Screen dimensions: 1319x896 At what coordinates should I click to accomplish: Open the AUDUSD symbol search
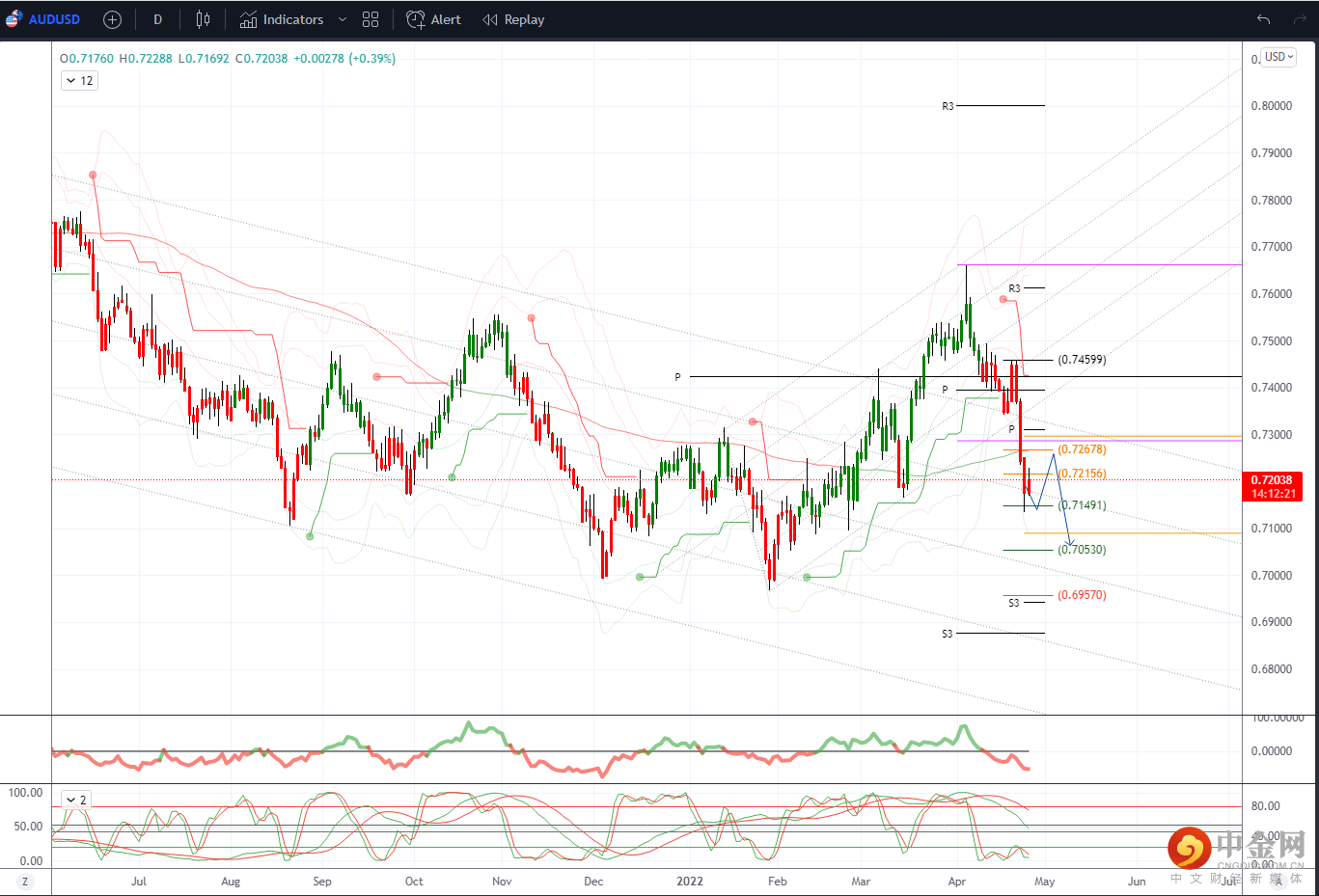click(43, 19)
